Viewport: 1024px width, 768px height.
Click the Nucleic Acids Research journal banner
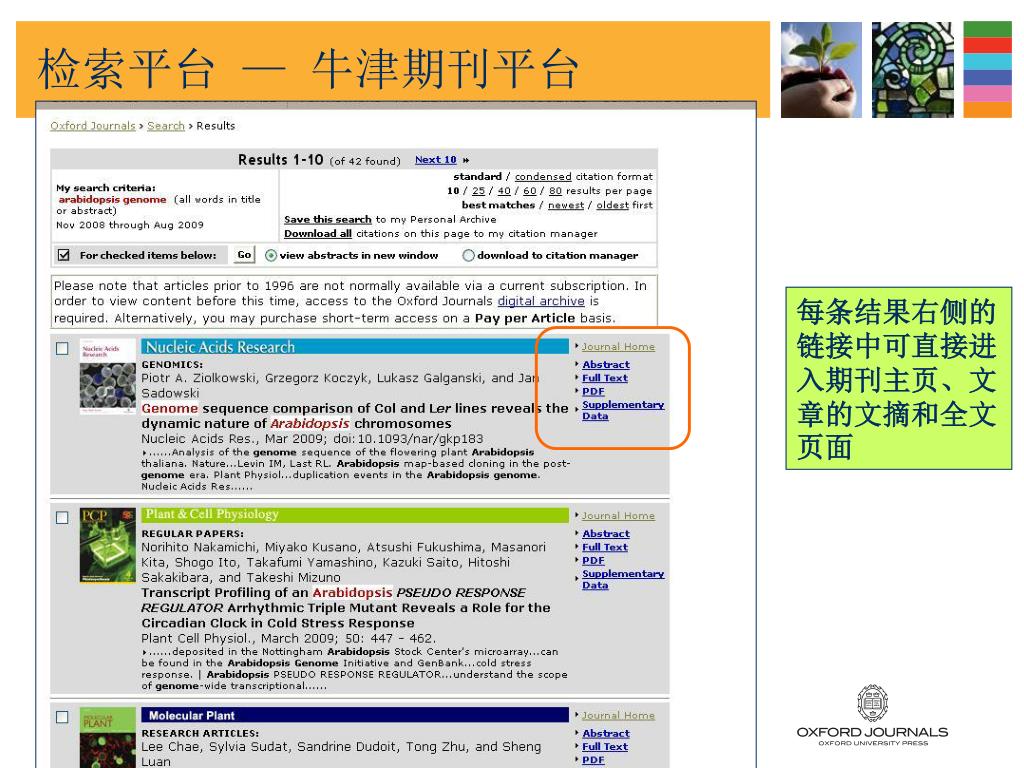coord(355,347)
